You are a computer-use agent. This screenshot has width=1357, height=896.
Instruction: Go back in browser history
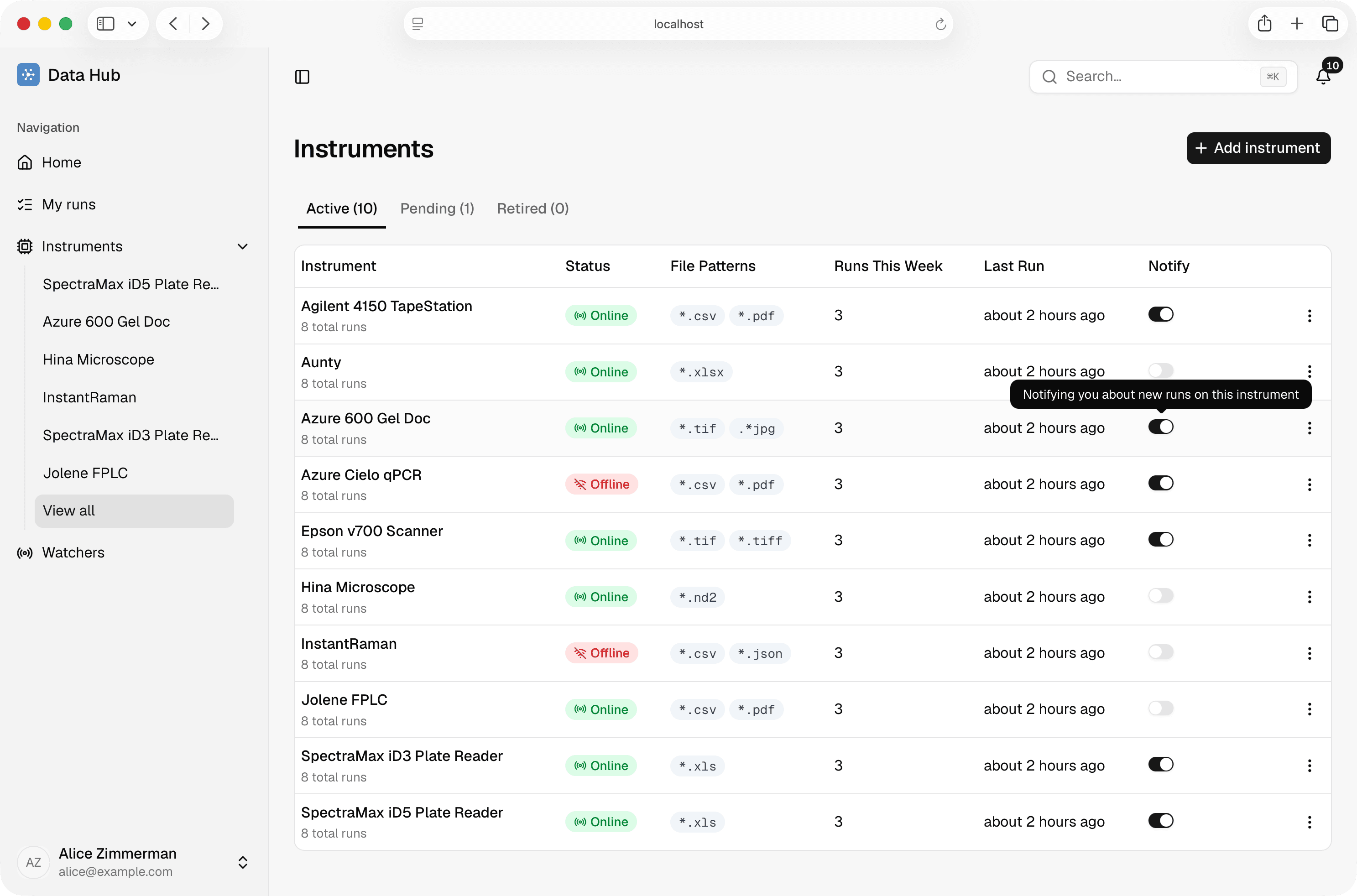[x=174, y=23]
